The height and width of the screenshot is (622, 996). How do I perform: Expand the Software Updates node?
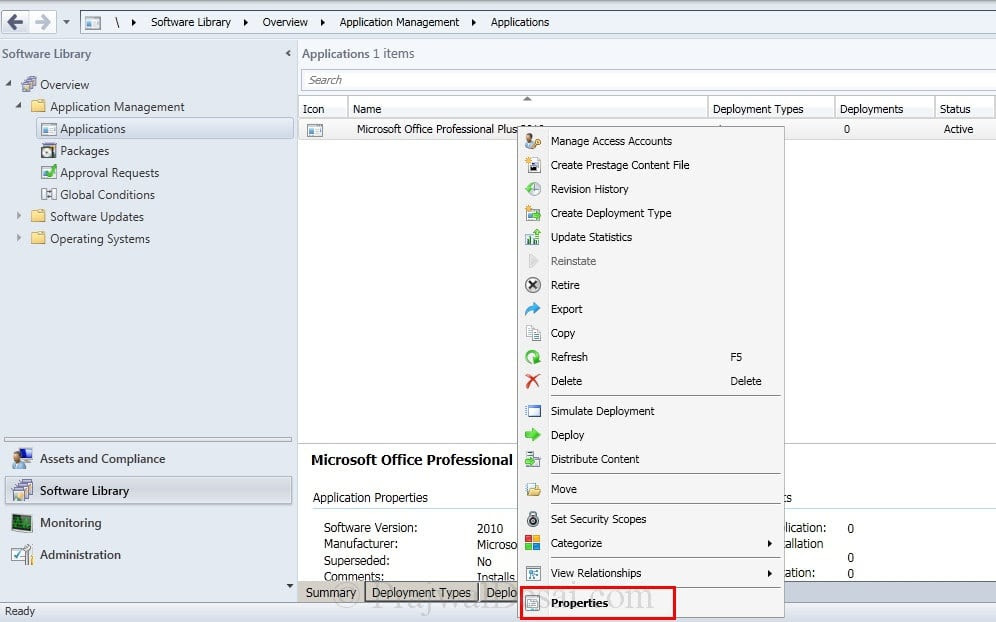(x=19, y=216)
